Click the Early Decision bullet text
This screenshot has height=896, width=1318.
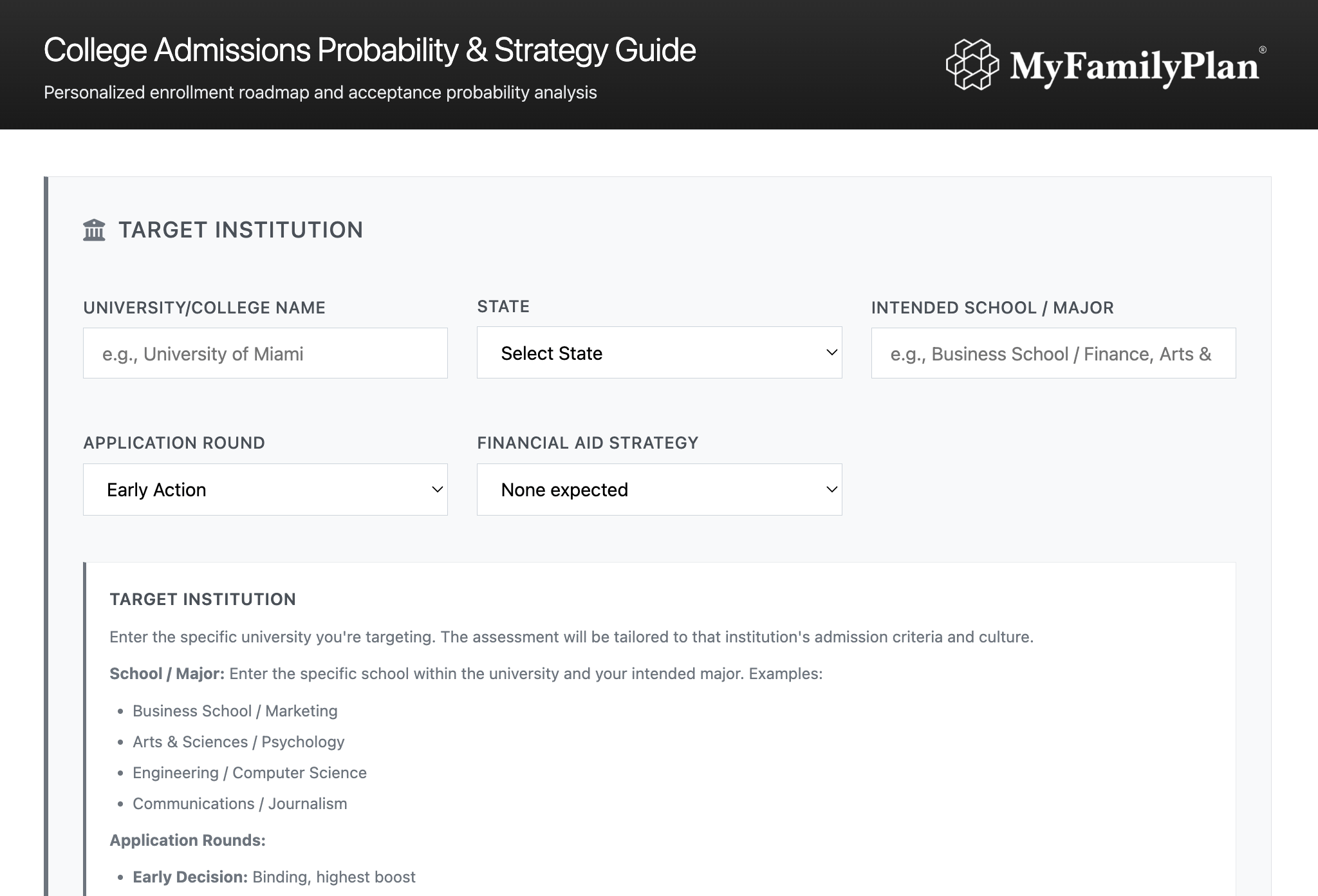[274, 877]
